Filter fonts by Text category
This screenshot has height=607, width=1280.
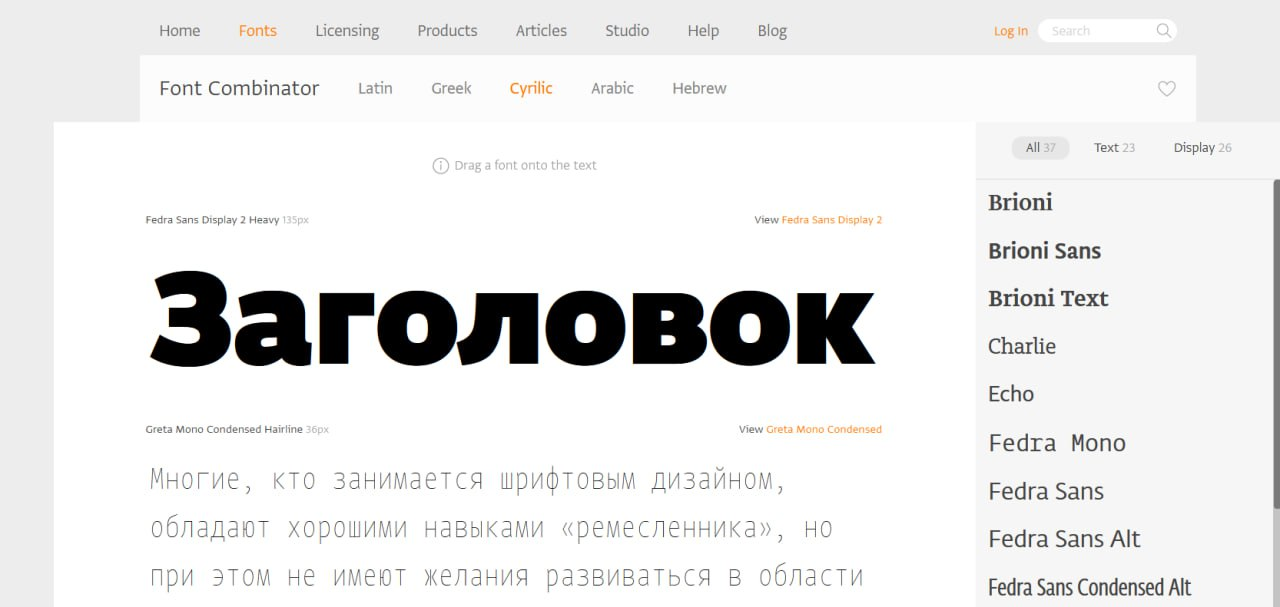[x=1114, y=148]
